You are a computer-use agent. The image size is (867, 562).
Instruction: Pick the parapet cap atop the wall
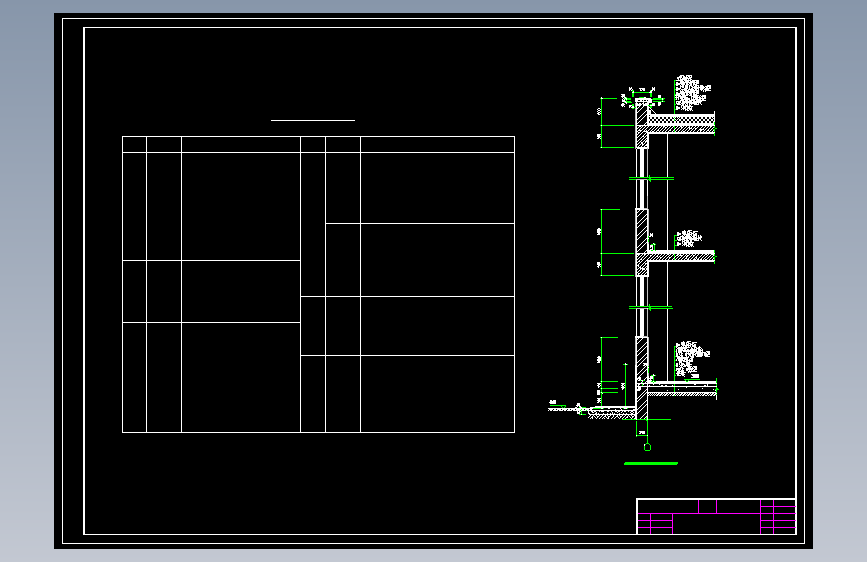pyautogui.click(x=643, y=100)
